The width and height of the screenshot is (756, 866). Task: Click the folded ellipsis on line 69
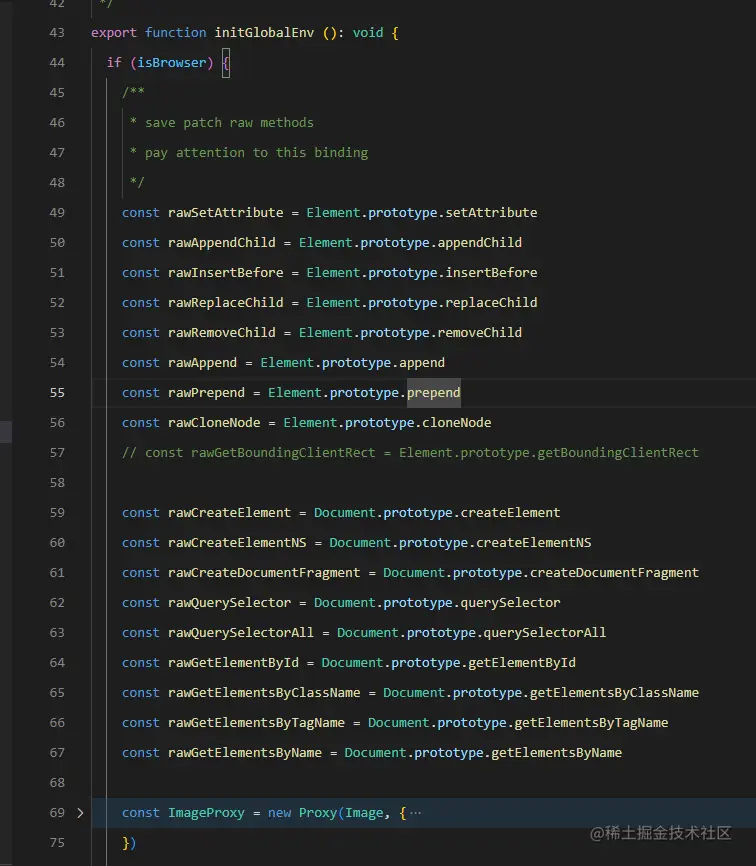[x=416, y=813]
